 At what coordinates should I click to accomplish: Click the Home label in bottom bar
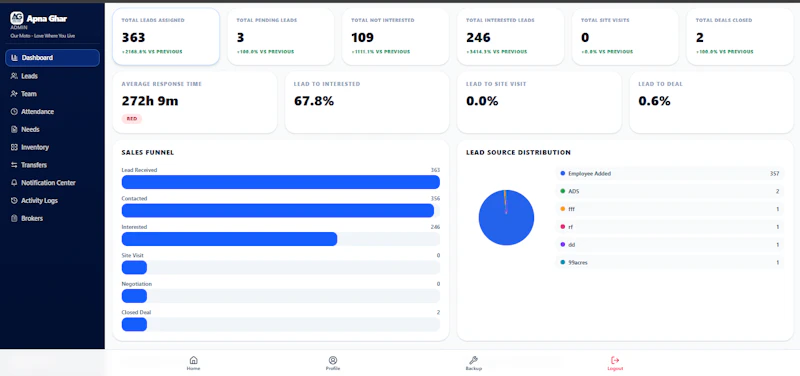[193, 368]
